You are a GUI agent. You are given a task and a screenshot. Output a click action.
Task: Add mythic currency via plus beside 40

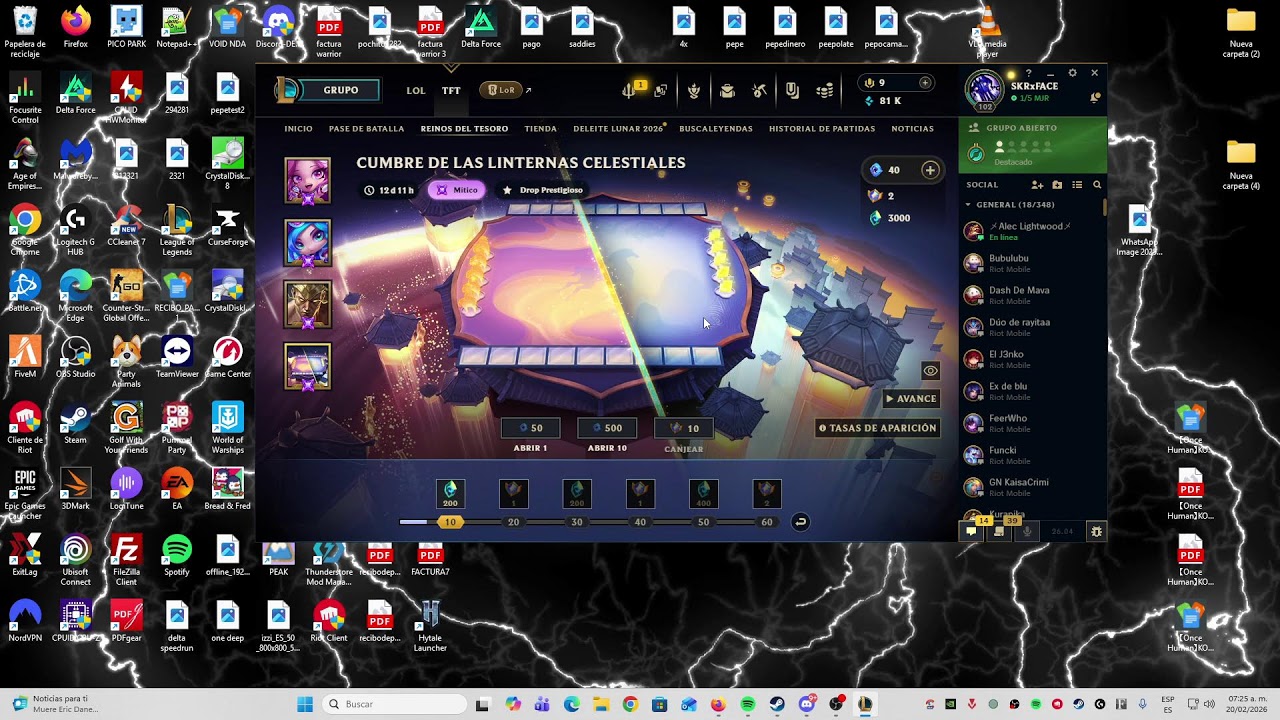coord(930,170)
